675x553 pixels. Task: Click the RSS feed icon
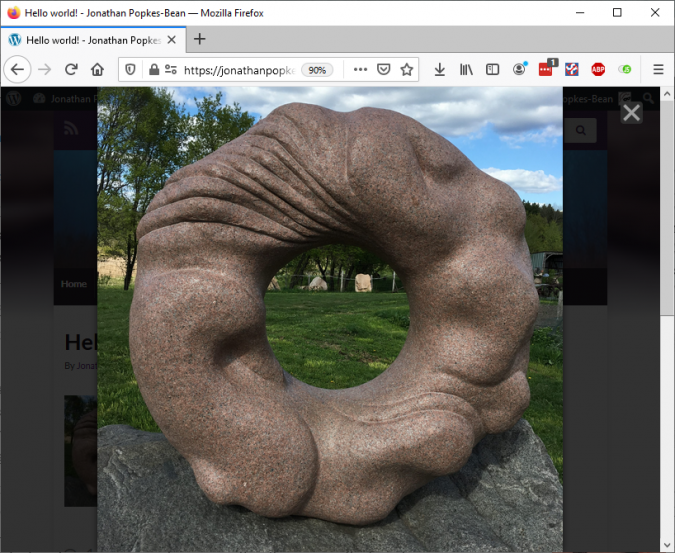pos(71,128)
